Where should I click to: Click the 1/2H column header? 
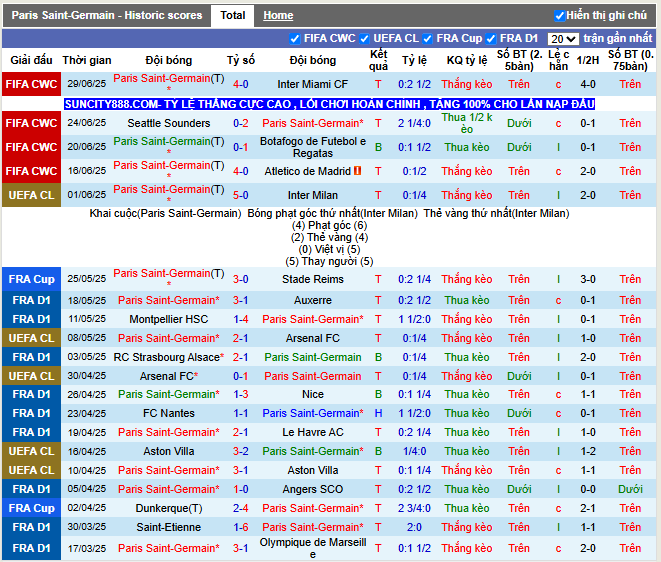click(588, 60)
